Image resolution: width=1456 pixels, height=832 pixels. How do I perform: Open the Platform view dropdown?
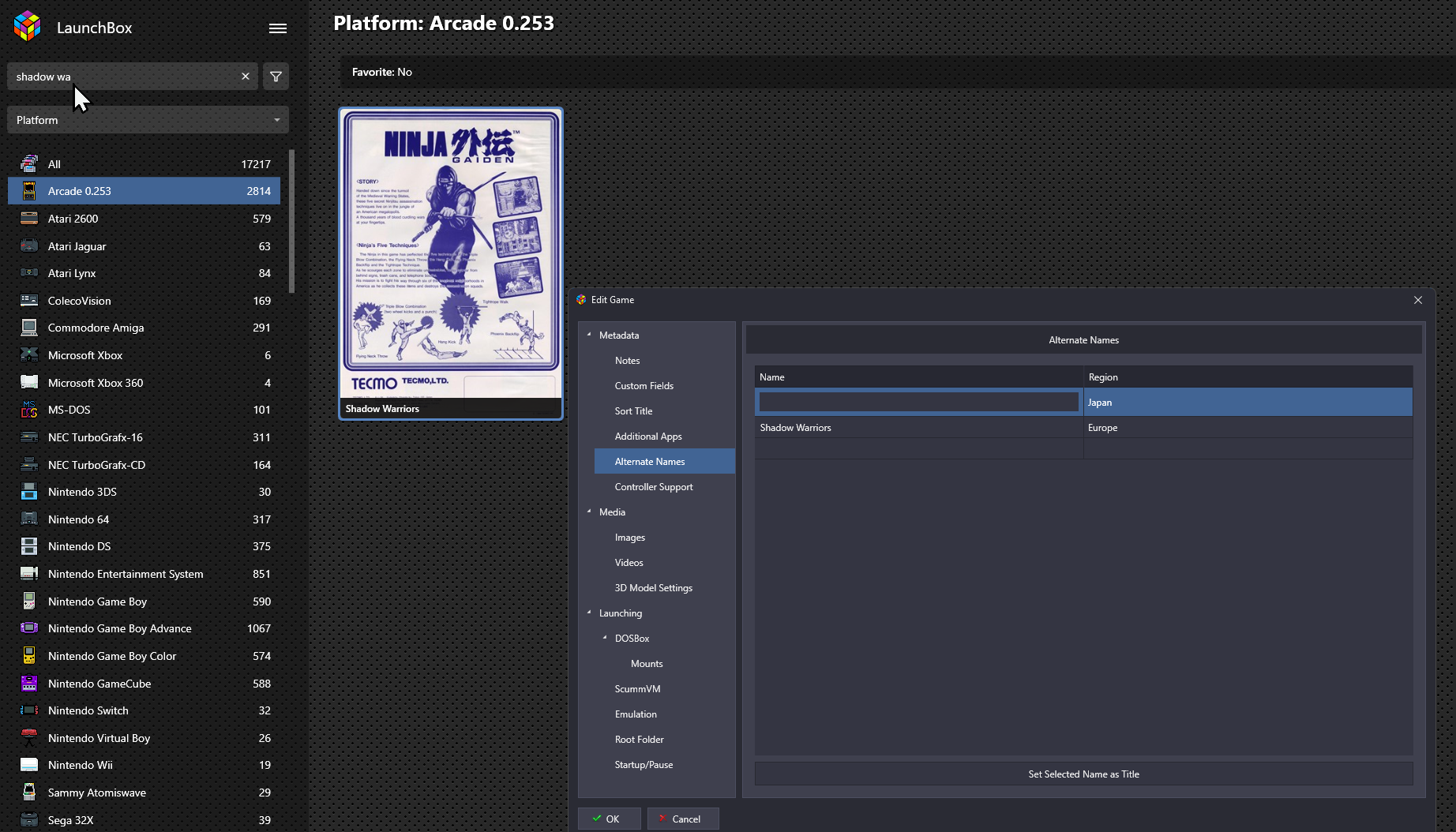click(148, 120)
